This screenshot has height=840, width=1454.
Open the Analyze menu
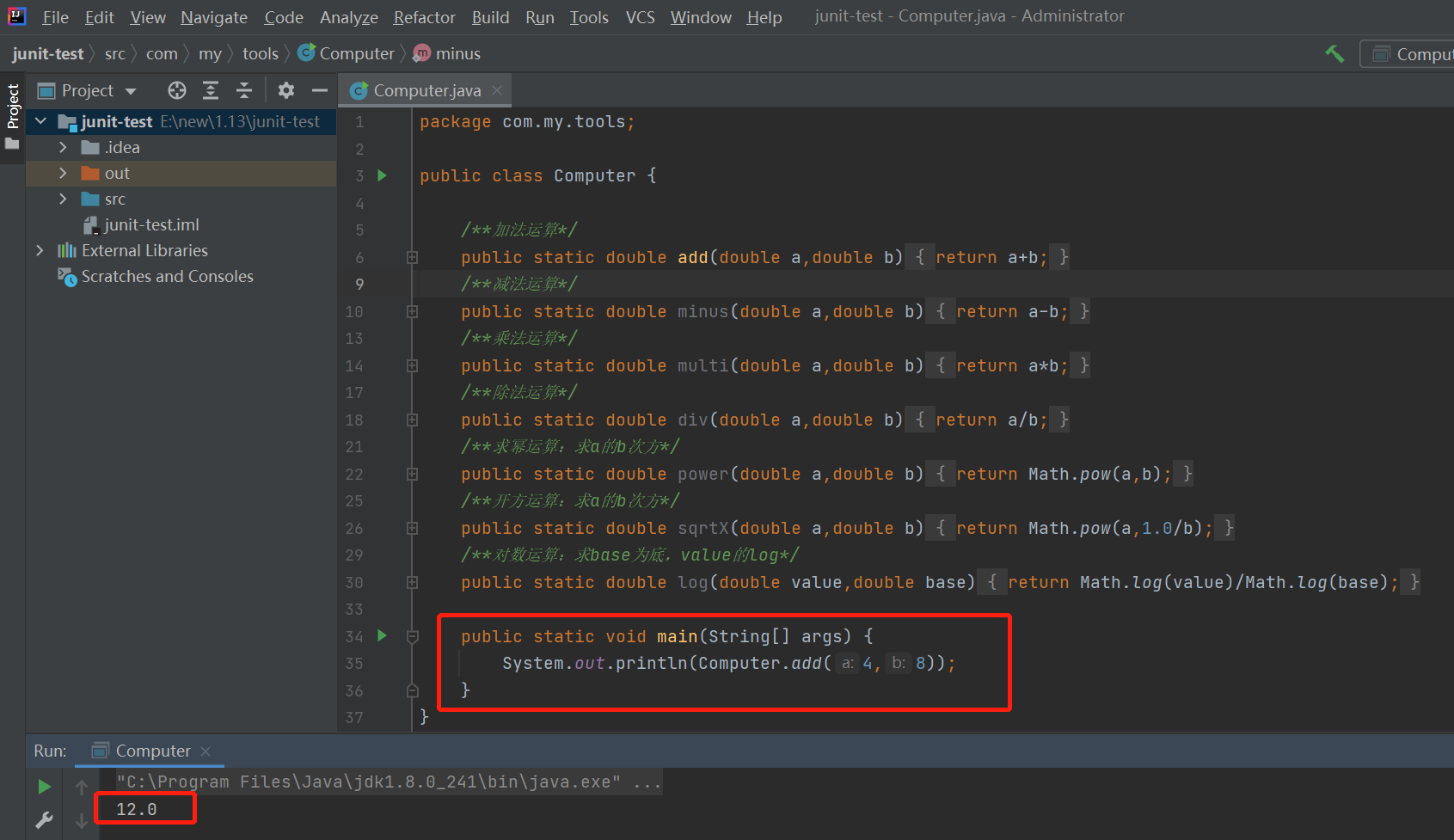coord(349,17)
